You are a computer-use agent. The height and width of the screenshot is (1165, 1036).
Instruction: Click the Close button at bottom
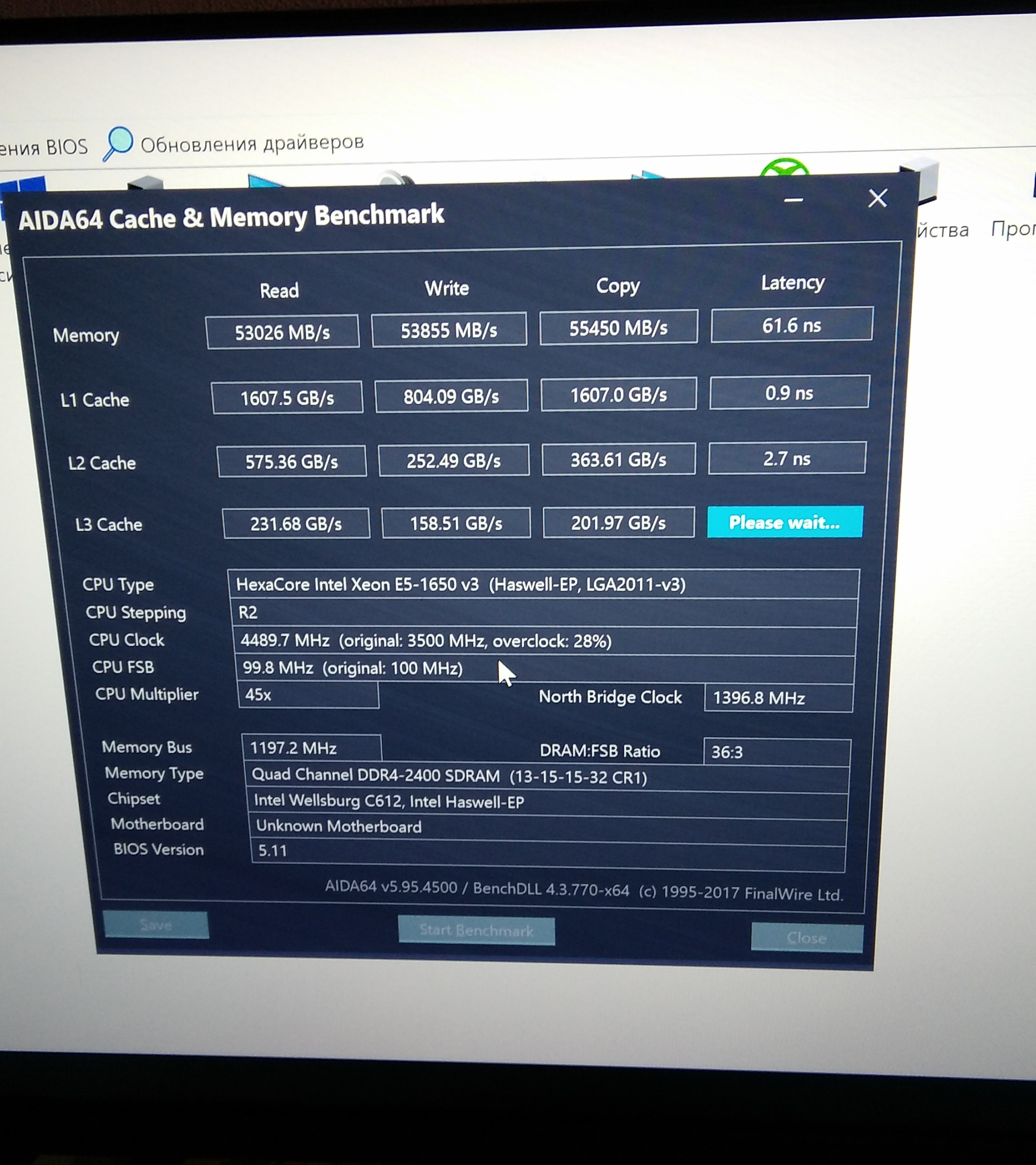806,938
